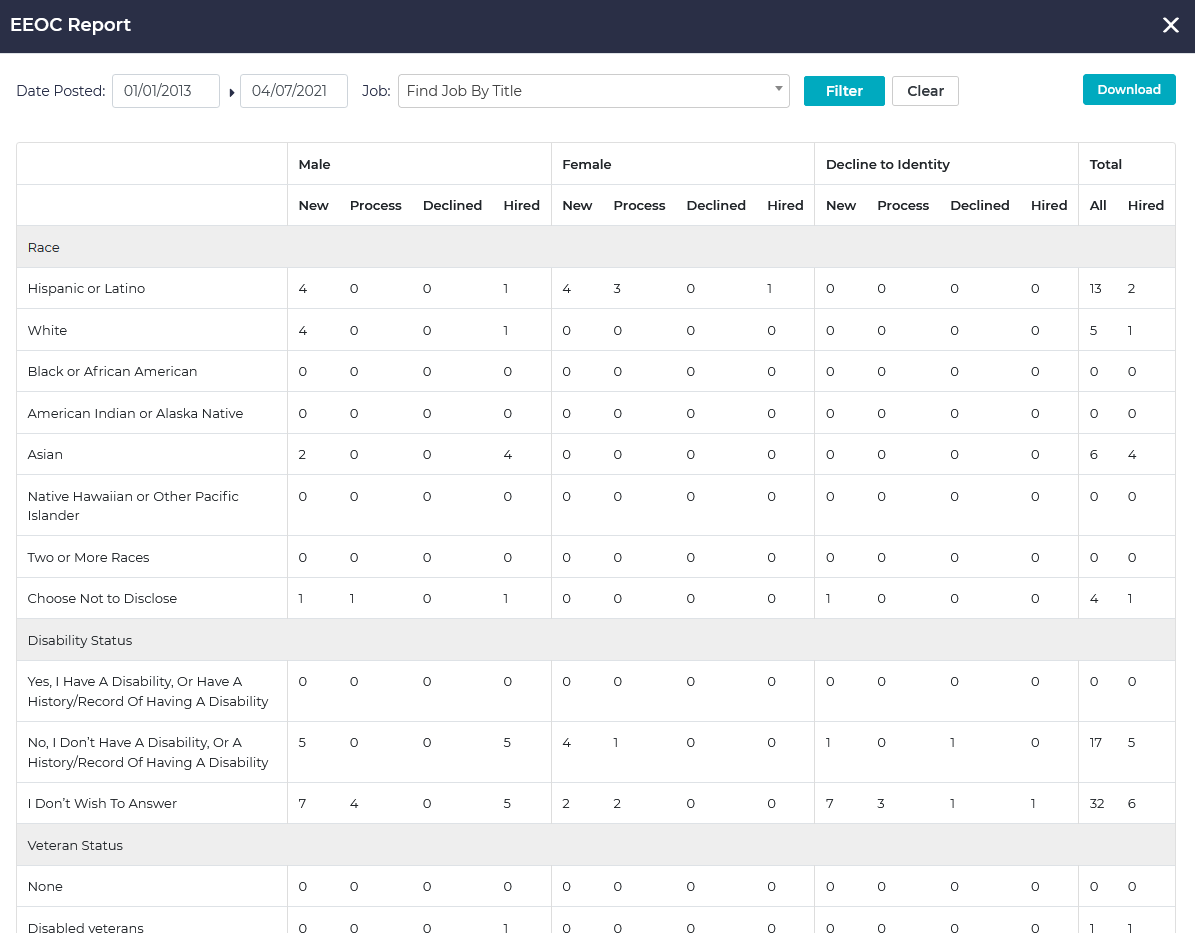
Task: Select the Choose Not to Disclose row
Action: click(x=102, y=599)
